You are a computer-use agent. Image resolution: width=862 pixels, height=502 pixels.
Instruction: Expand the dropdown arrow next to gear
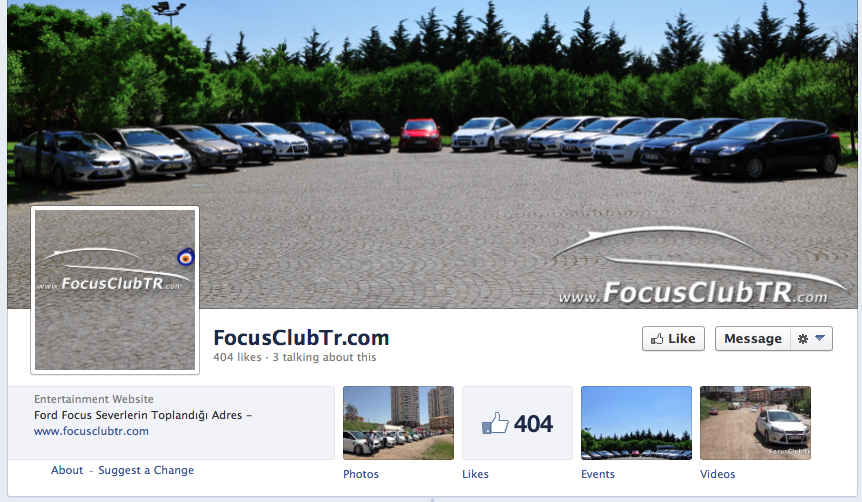click(x=820, y=338)
